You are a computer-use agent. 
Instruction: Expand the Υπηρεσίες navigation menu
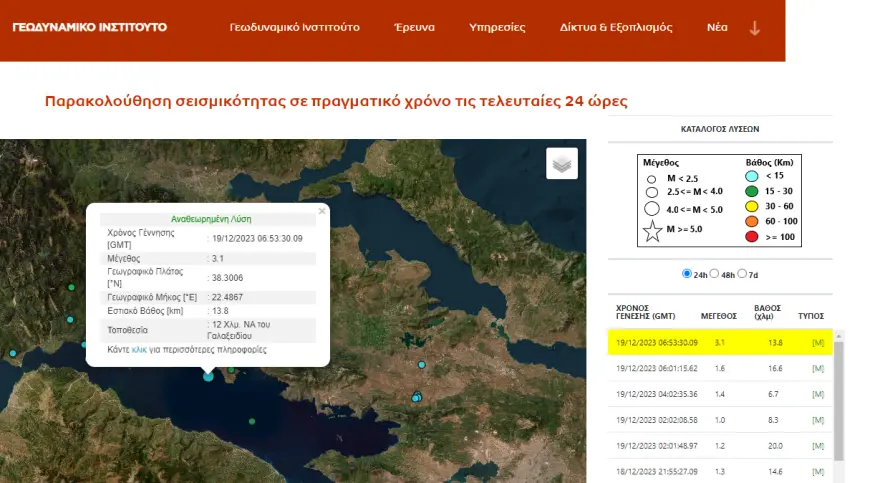[x=497, y=28]
